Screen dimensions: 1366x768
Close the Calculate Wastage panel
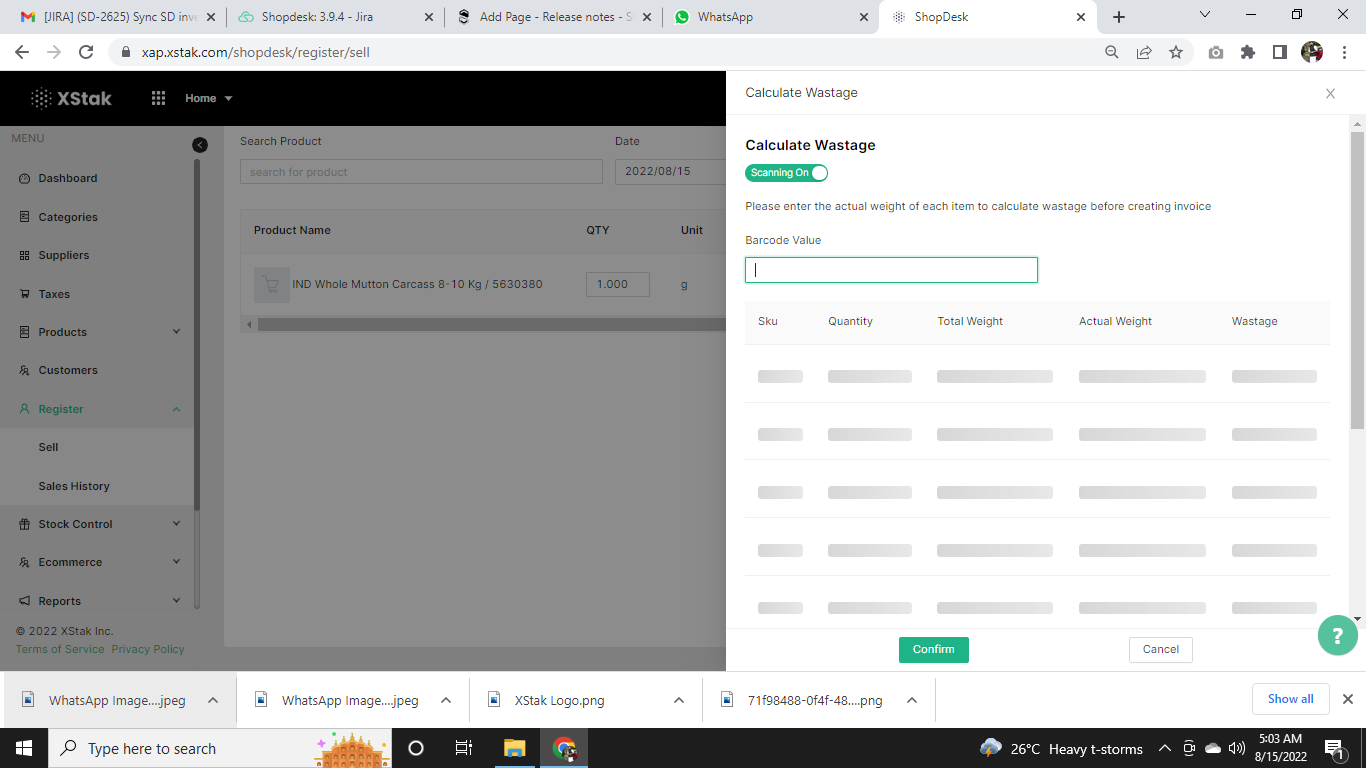(1330, 93)
